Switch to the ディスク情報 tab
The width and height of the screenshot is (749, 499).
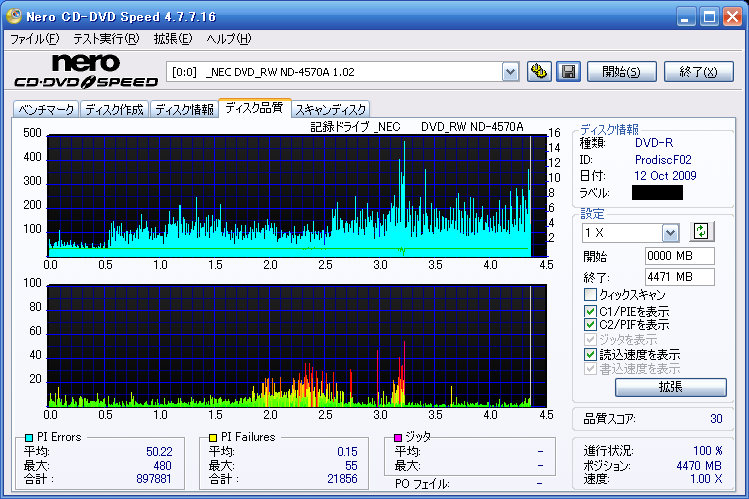pos(184,109)
